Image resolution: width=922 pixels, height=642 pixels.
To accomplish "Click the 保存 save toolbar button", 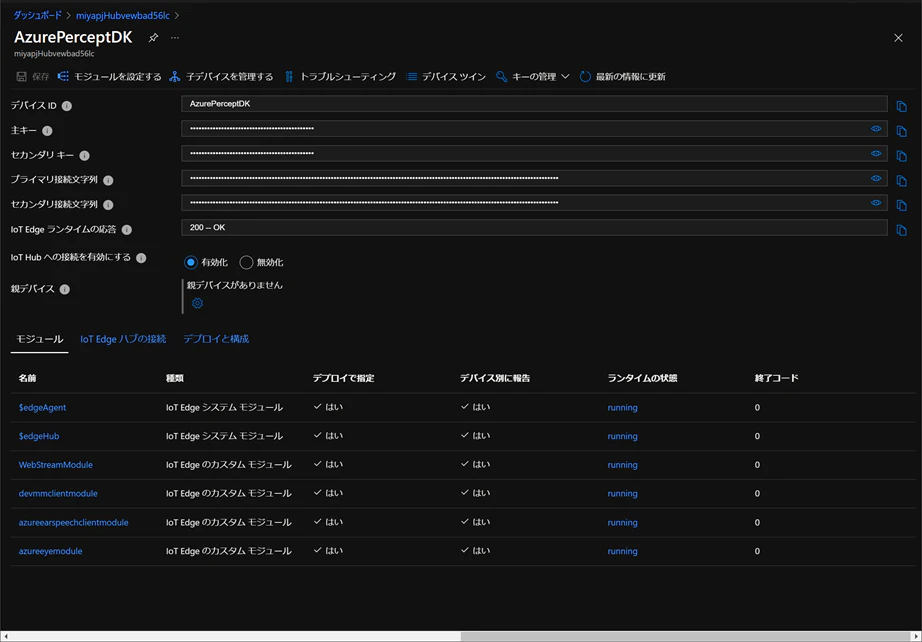I will tap(33, 77).
